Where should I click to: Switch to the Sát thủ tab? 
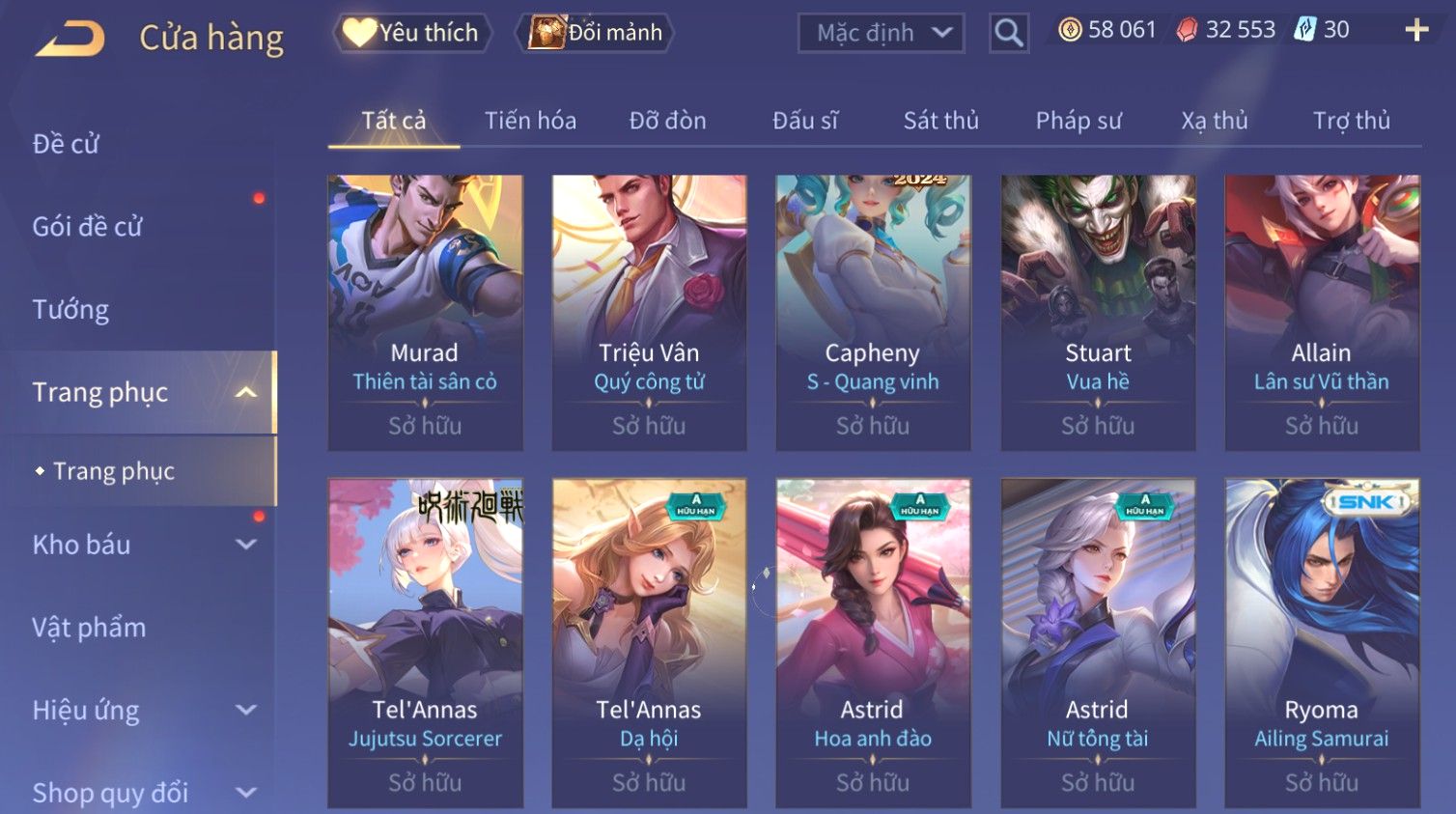click(940, 121)
